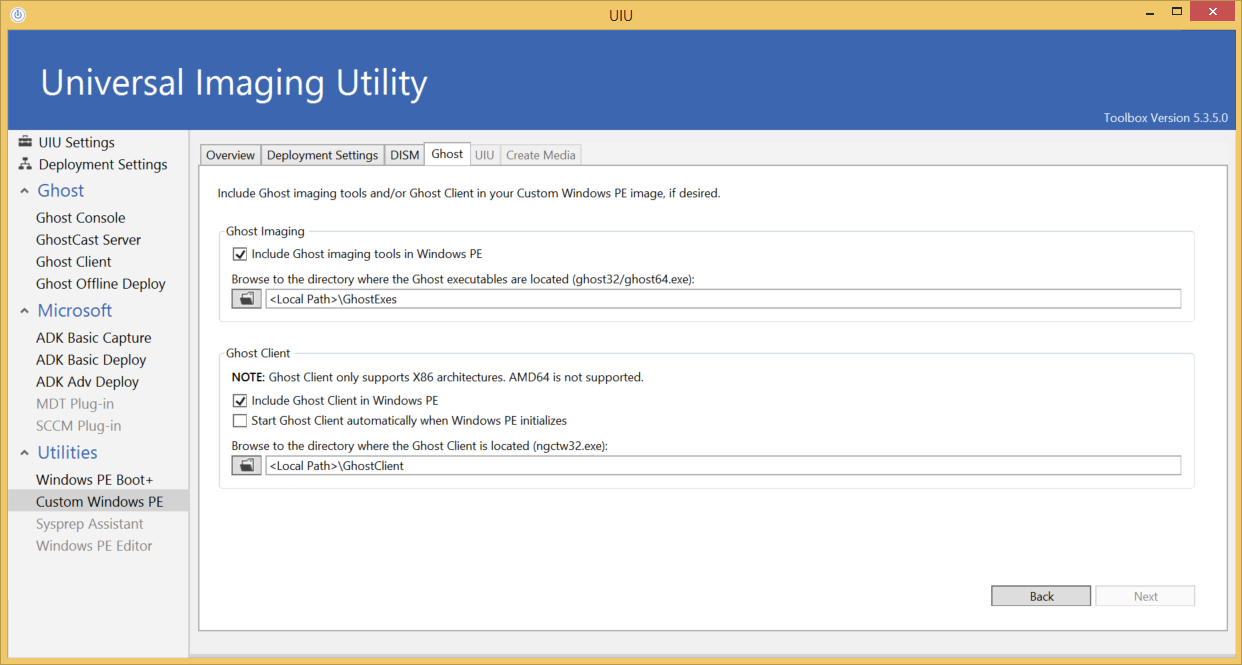Viewport: 1242px width, 665px height.
Task: Open Ghost Client sidebar item
Action: (74, 261)
